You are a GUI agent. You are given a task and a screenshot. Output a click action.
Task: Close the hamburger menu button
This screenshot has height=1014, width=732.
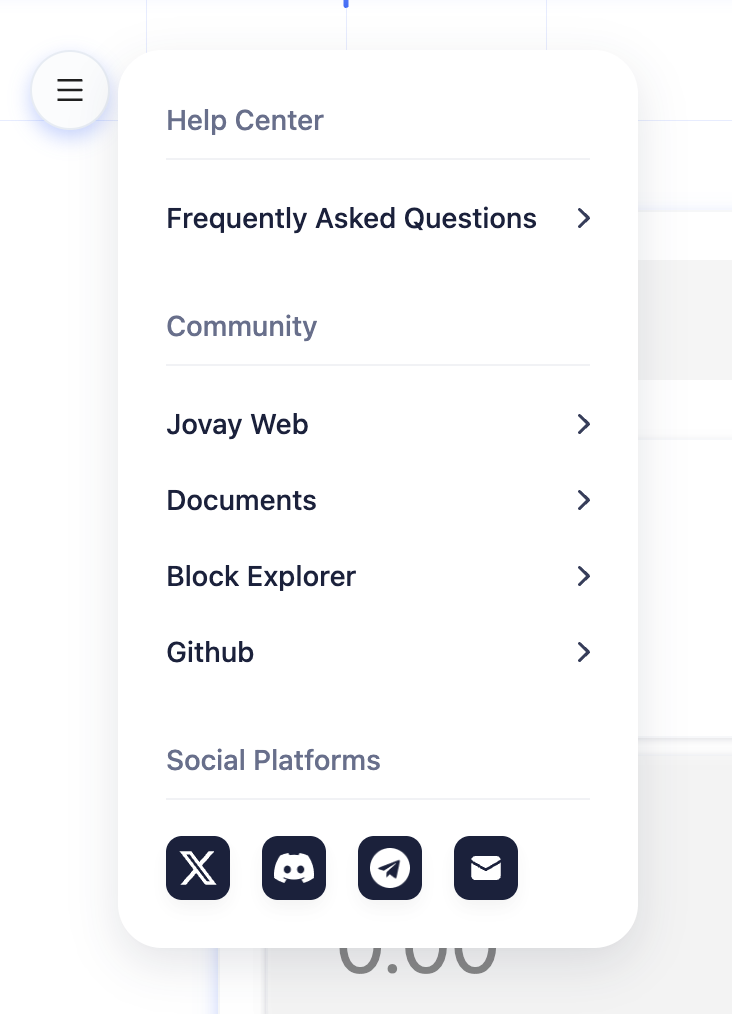pyautogui.click(x=69, y=90)
